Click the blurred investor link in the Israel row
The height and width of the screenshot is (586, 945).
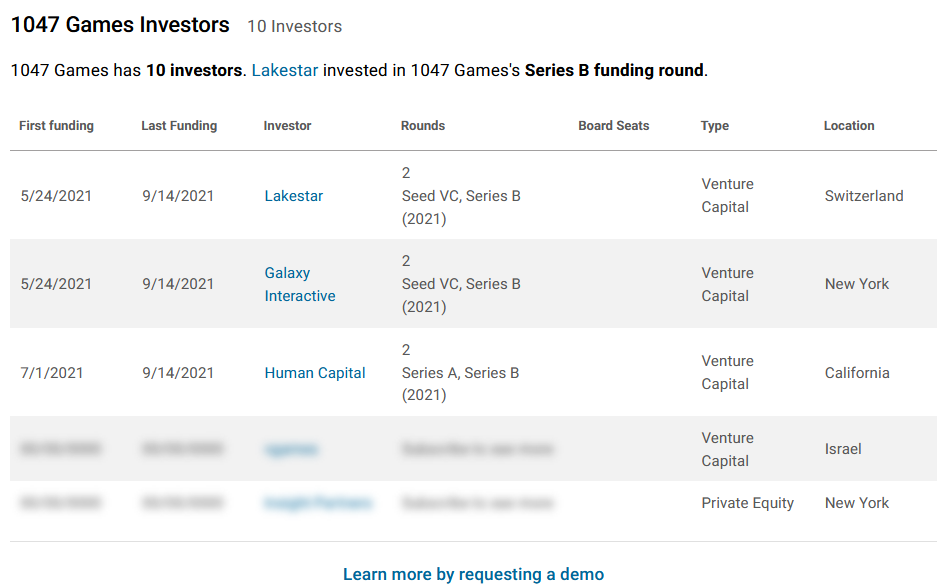point(291,449)
